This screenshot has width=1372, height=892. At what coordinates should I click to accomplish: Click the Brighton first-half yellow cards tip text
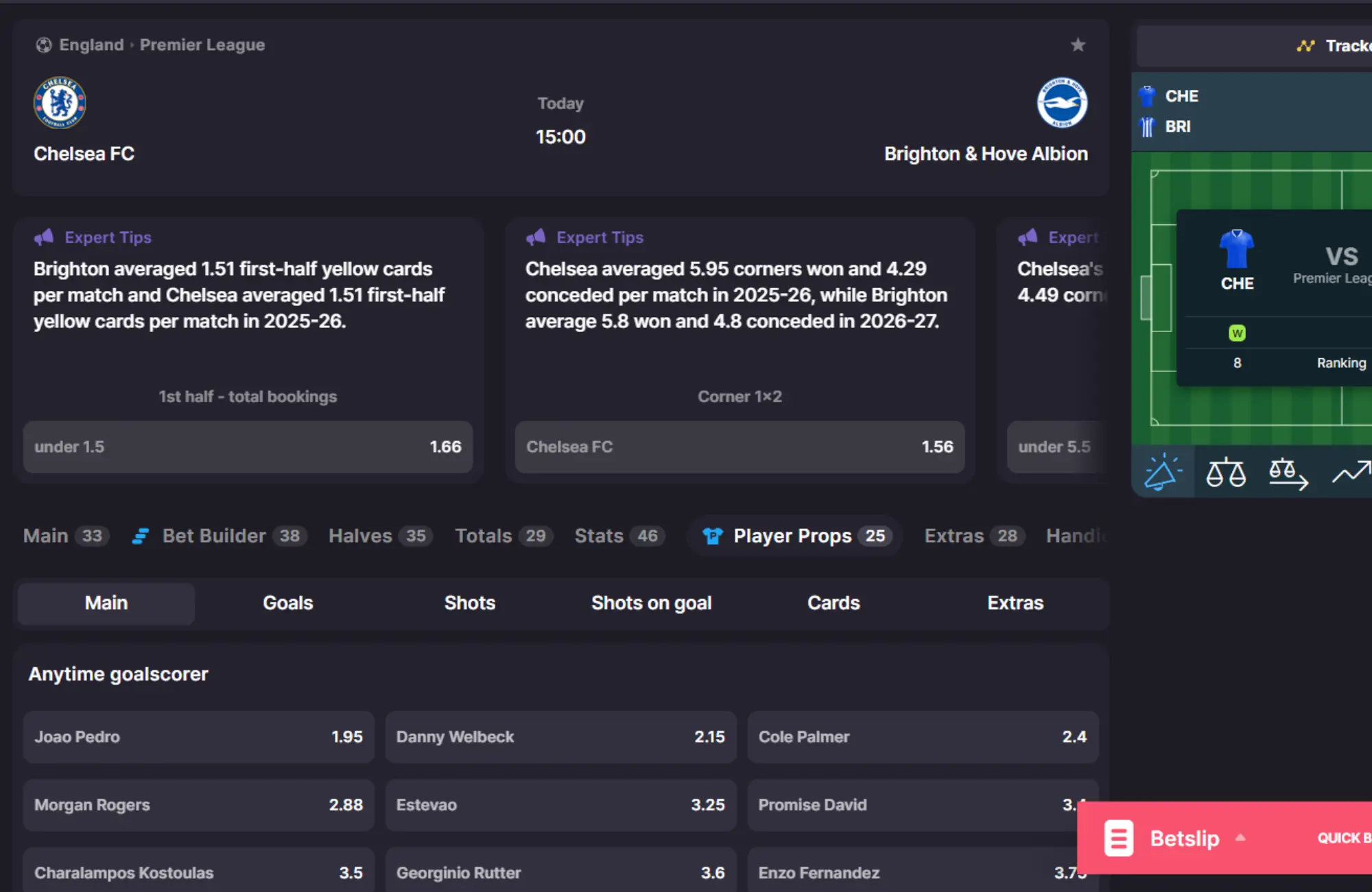[239, 295]
